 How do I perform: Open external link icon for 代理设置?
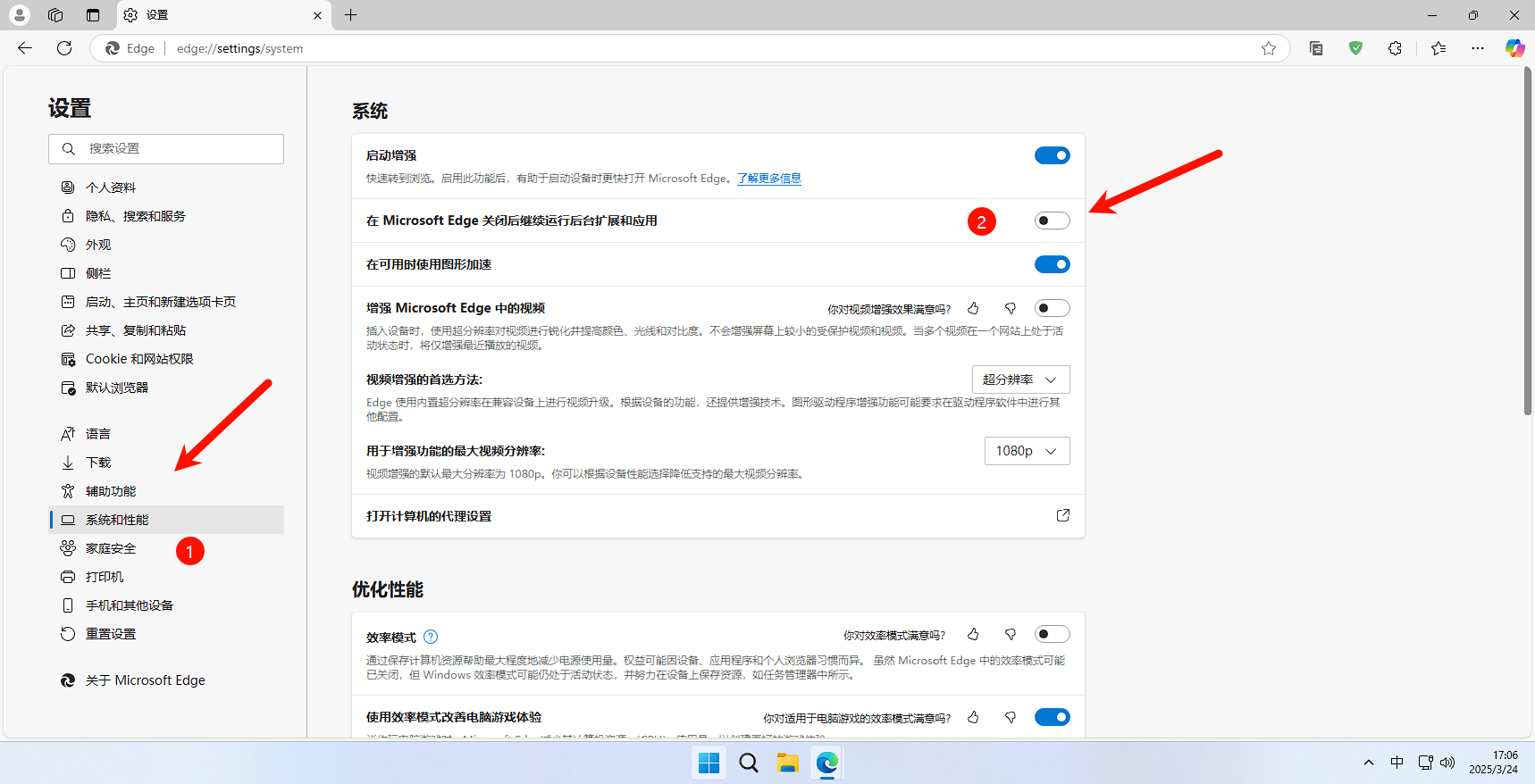point(1063,515)
